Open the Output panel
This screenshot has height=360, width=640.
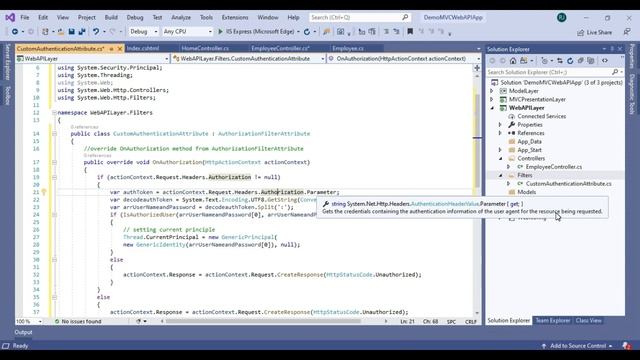23,332
